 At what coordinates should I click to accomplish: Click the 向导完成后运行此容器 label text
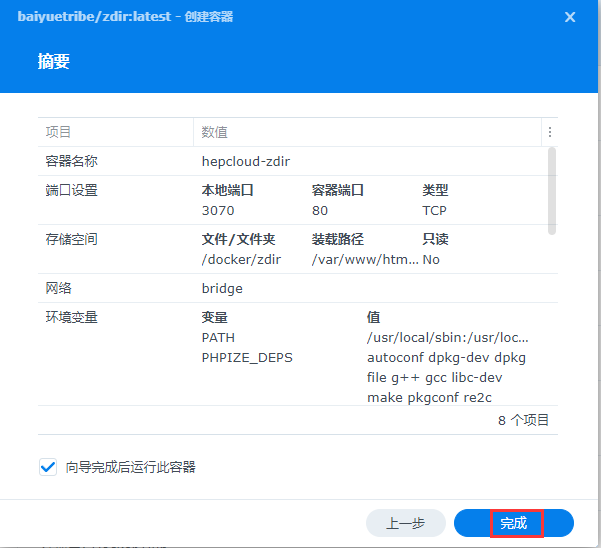(x=130, y=467)
